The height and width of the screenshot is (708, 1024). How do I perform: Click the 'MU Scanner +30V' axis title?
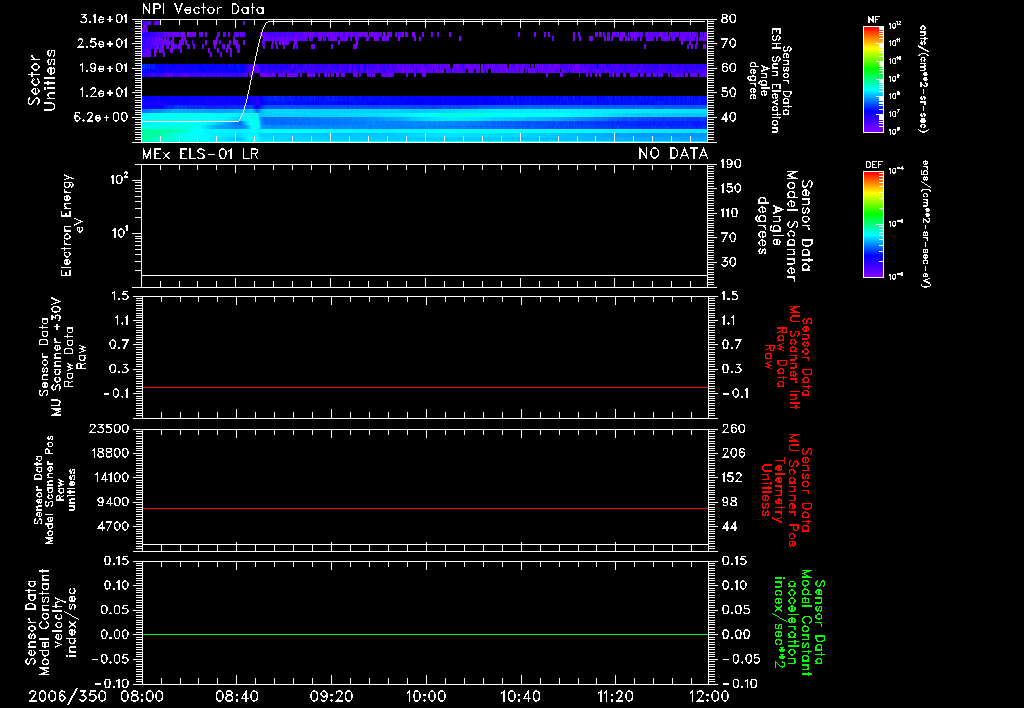[62, 357]
